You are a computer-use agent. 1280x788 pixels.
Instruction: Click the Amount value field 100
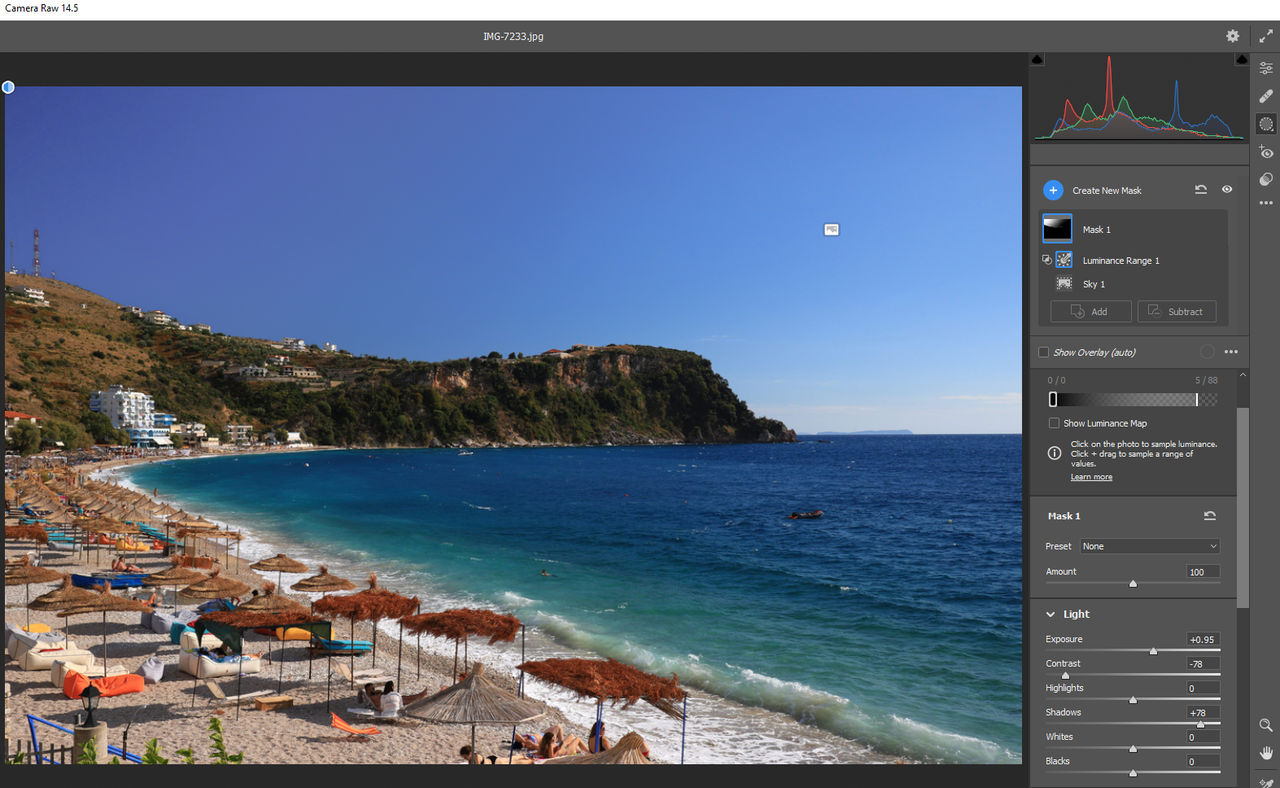pos(1203,571)
